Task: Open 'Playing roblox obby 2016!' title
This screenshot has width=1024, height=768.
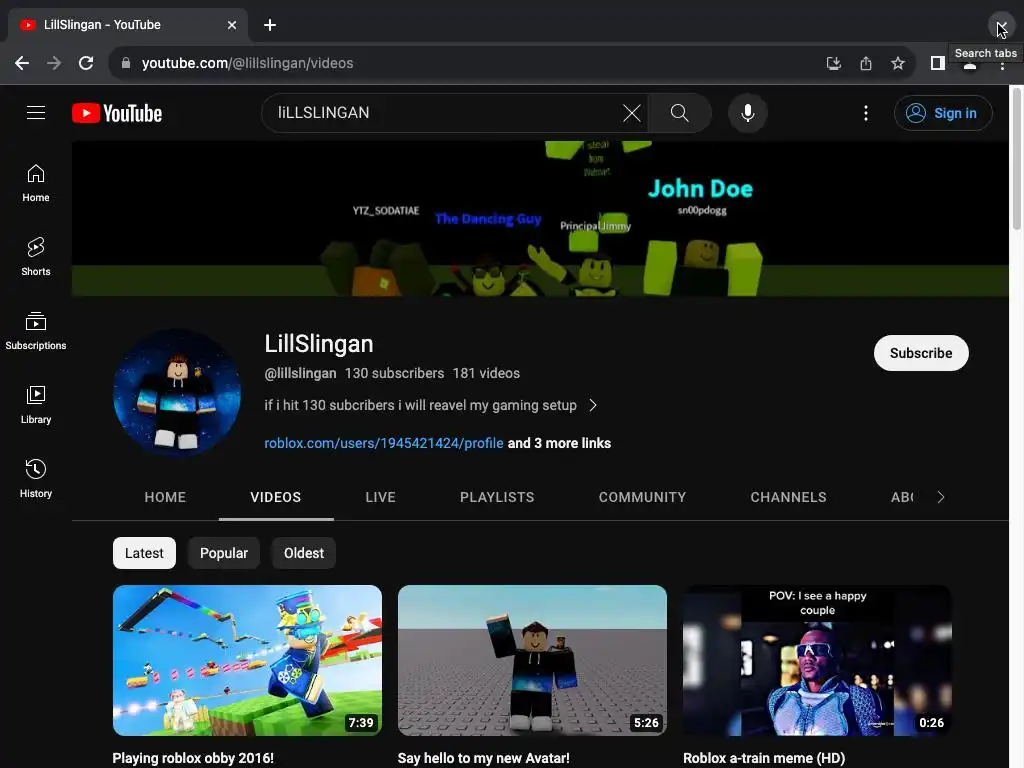Action: click(x=193, y=758)
